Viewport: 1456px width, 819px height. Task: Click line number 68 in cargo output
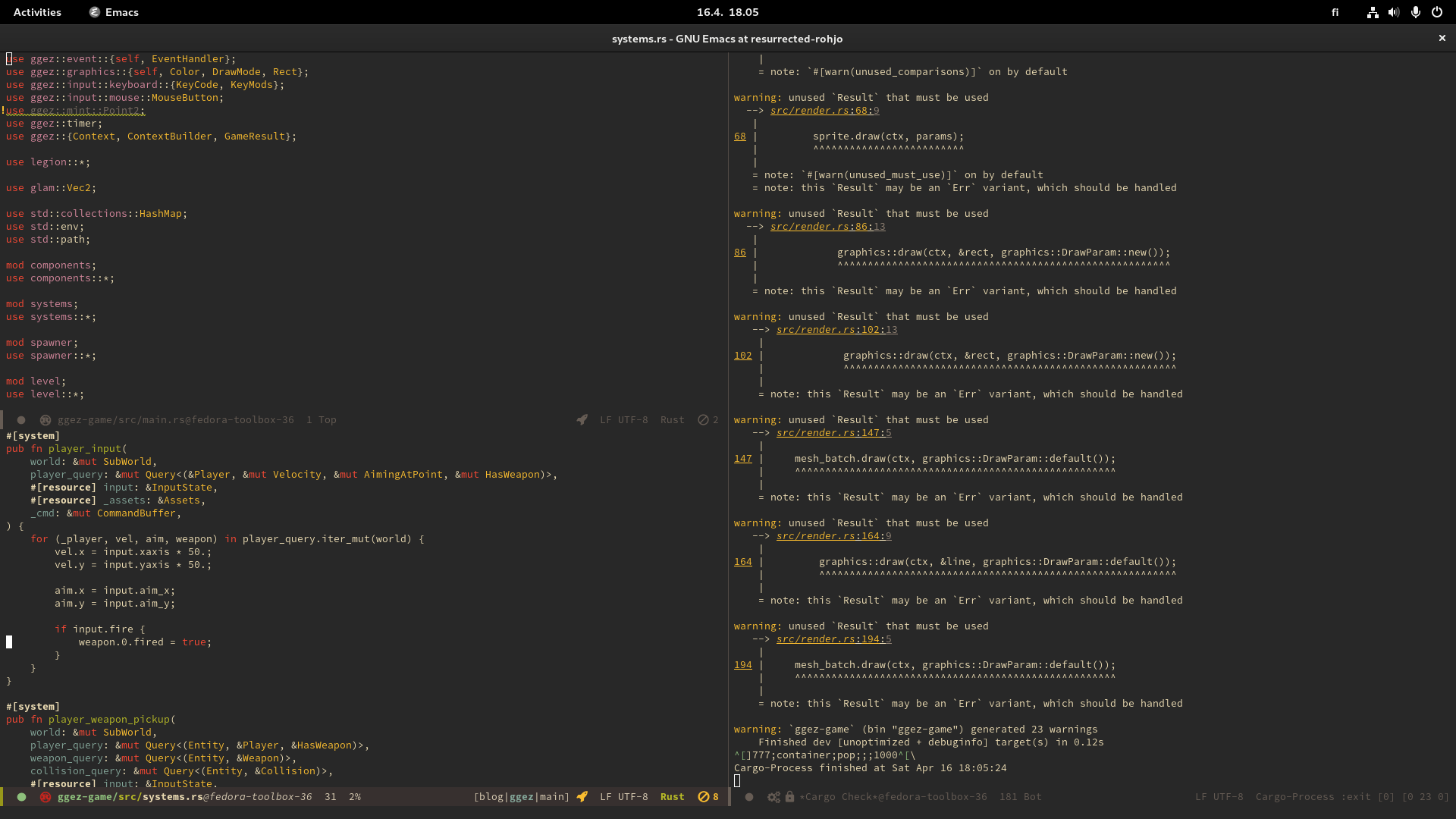740,136
